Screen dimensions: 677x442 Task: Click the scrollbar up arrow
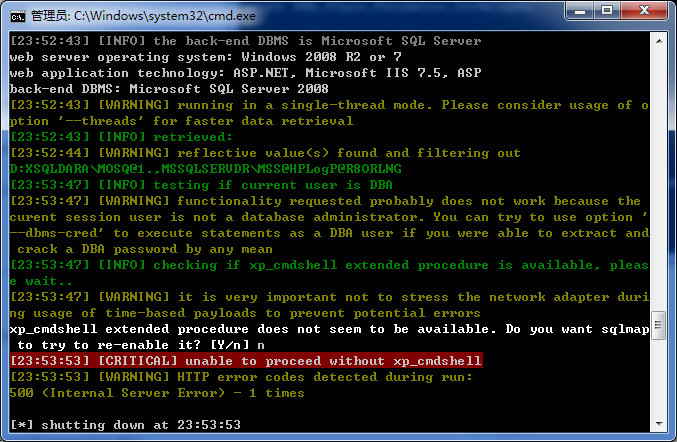(x=659, y=41)
